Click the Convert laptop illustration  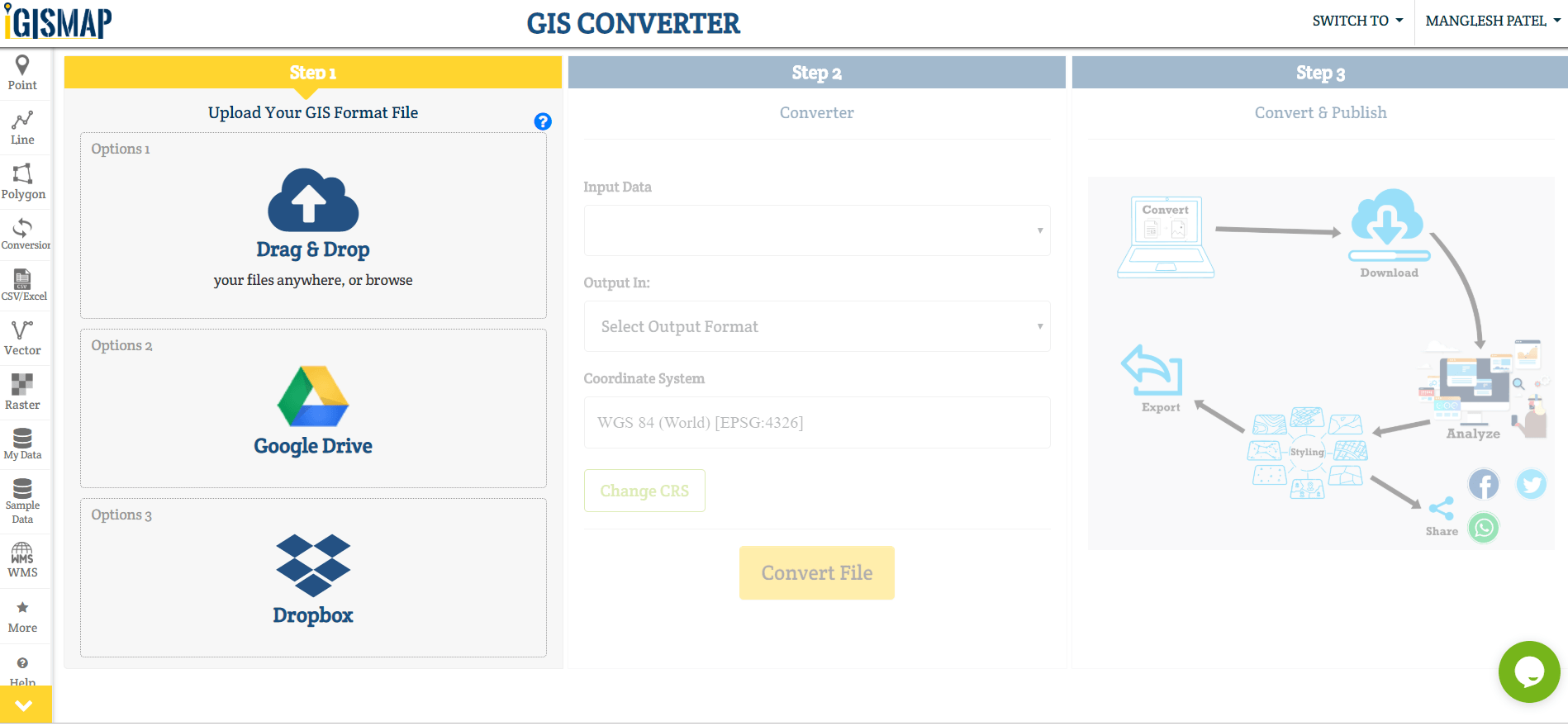click(x=1166, y=237)
